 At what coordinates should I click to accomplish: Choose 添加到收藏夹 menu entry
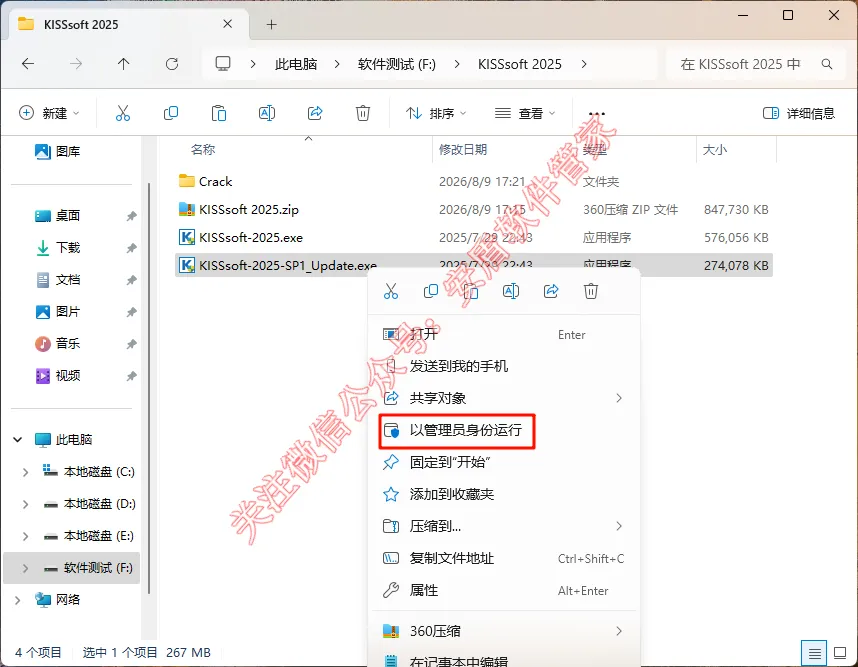(x=503, y=494)
